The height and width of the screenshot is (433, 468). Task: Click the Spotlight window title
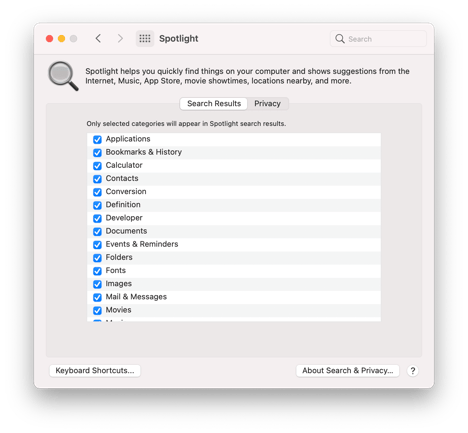pyautogui.click(x=179, y=39)
